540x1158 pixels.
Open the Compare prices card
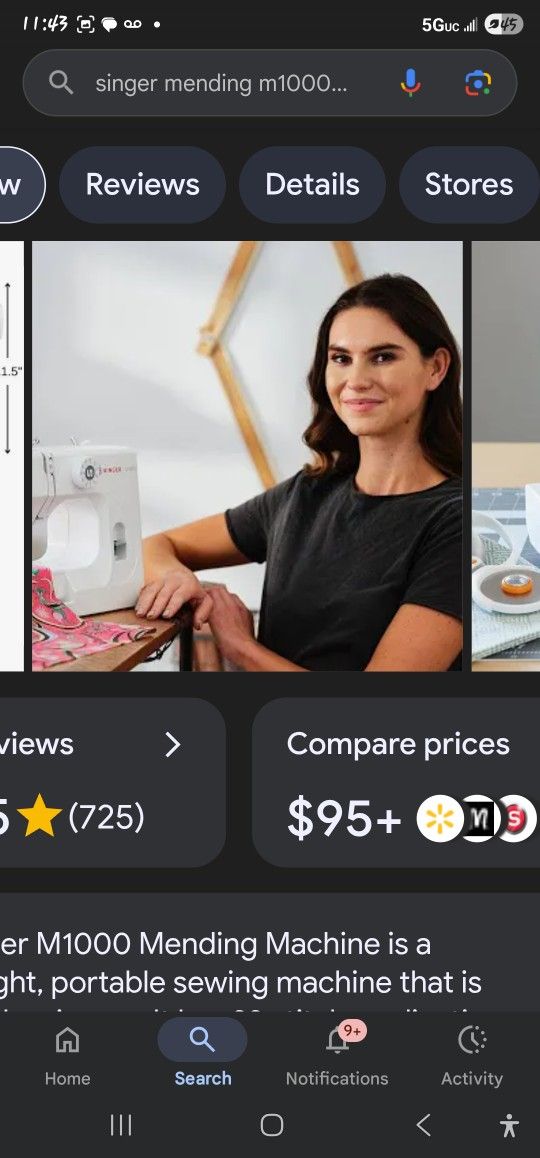[x=396, y=782]
